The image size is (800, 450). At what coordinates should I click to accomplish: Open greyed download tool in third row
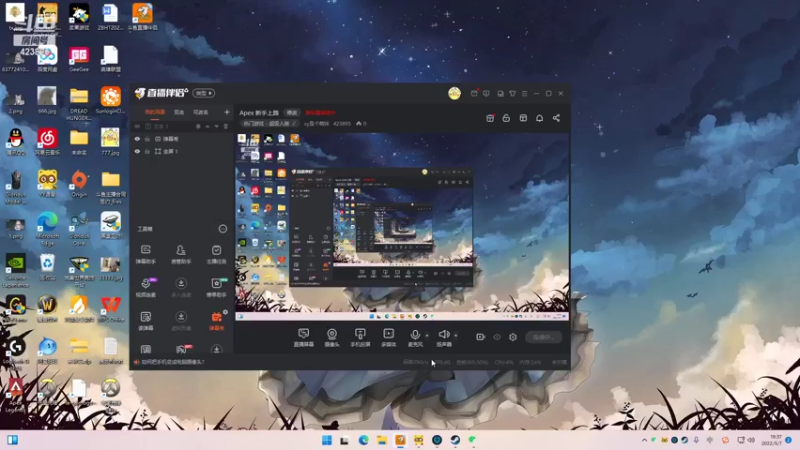click(181, 321)
